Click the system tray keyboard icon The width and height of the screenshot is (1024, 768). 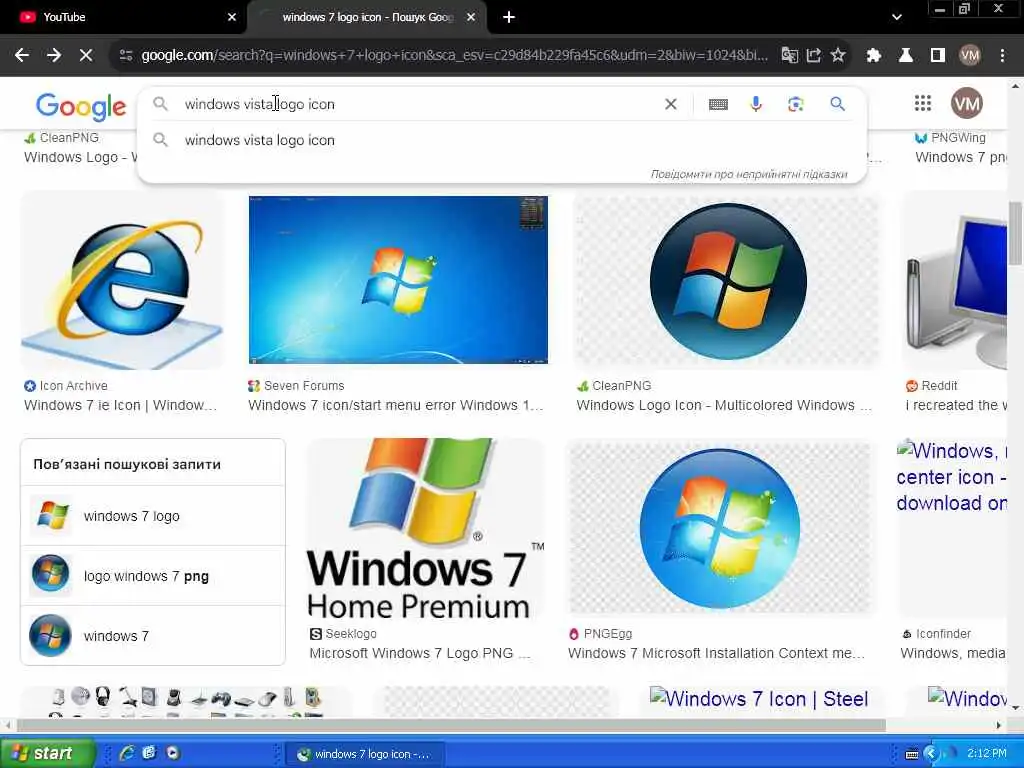coord(912,754)
